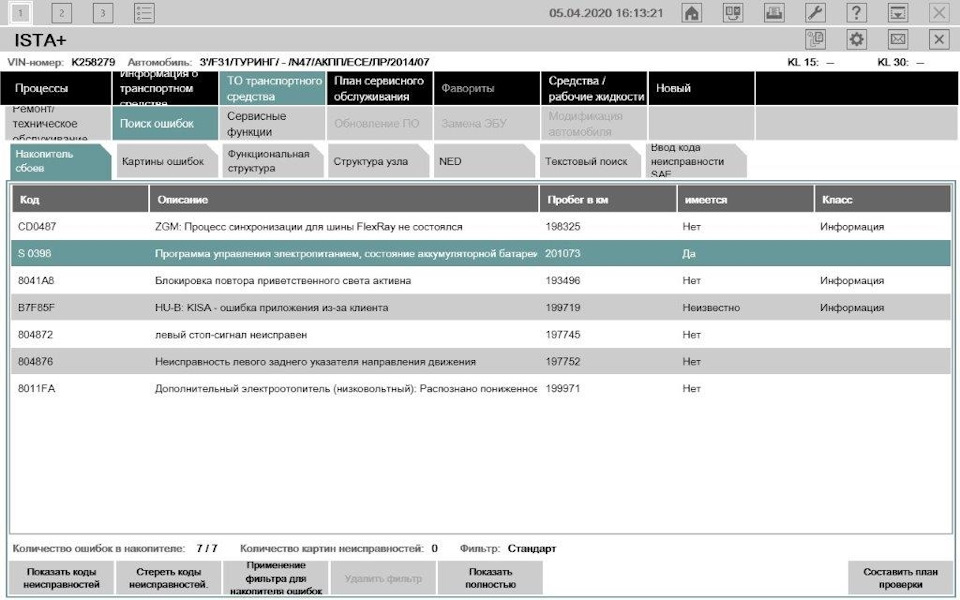Open the wrench tools icon
This screenshot has width=960, height=600.
[x=816, y=13]
